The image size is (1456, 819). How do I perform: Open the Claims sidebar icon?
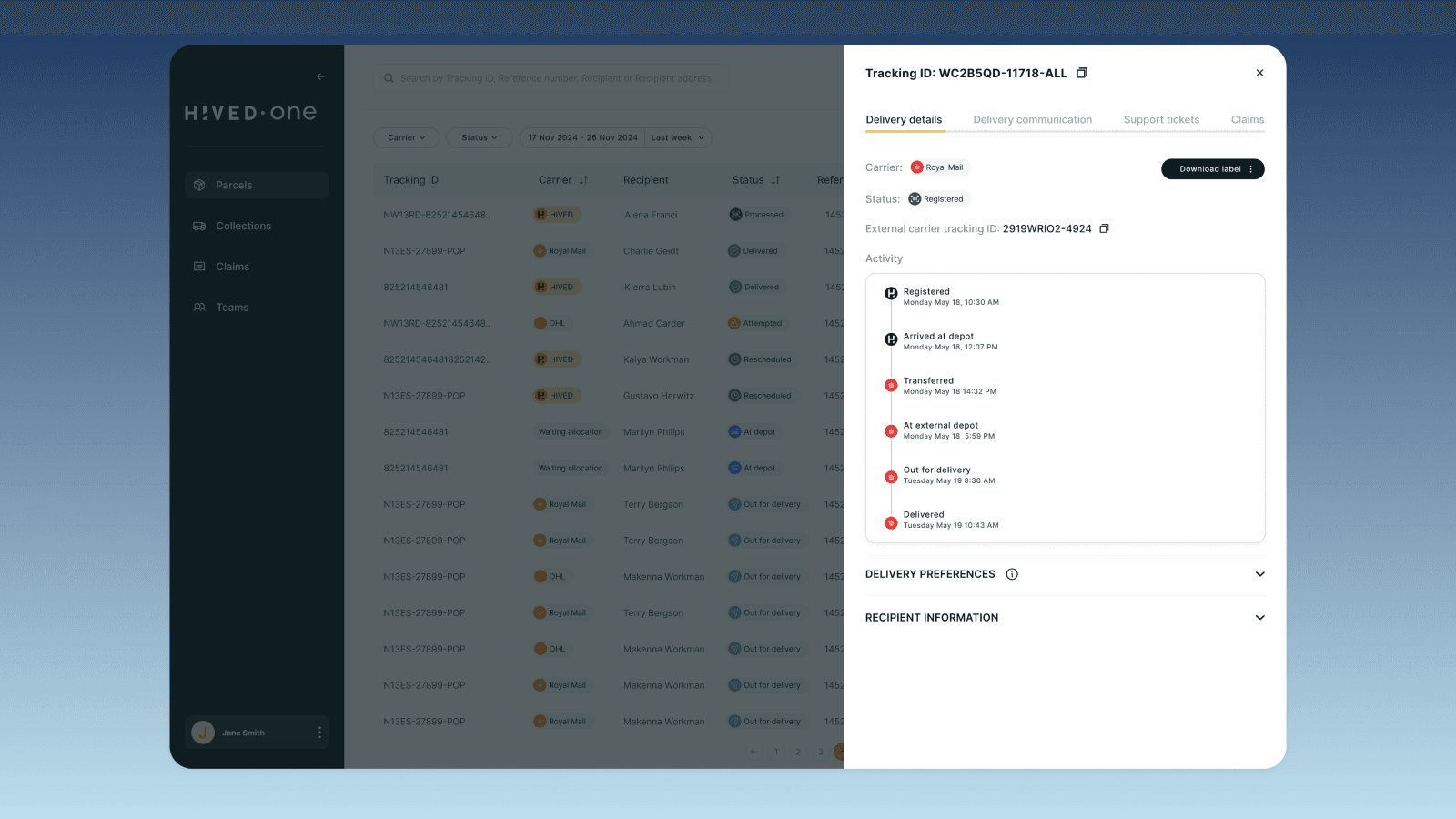tap(231, 266)
